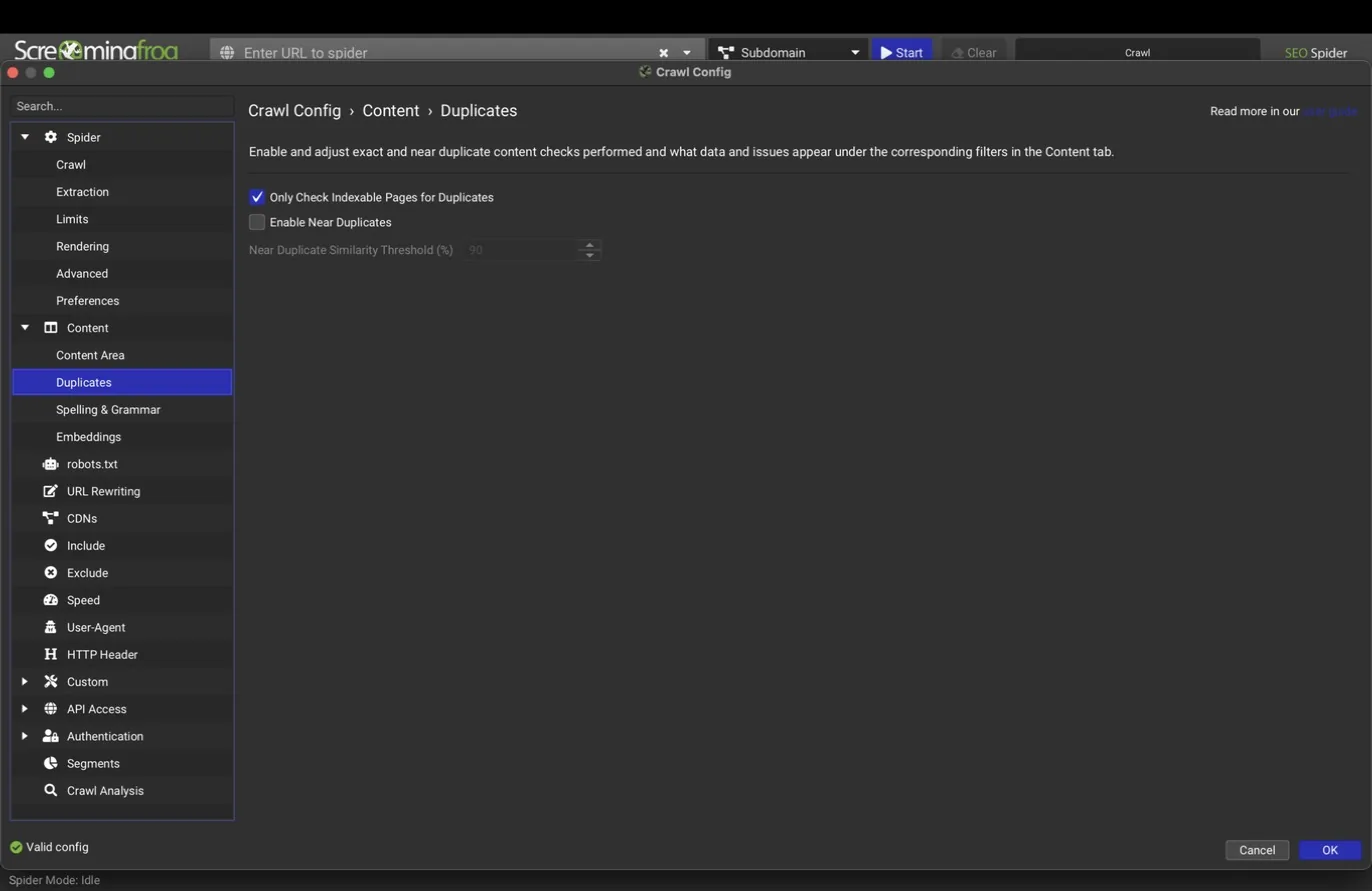Click the Include checkmark icon
The width and height of the screenshot is (1372, 891).
[50, 545]
